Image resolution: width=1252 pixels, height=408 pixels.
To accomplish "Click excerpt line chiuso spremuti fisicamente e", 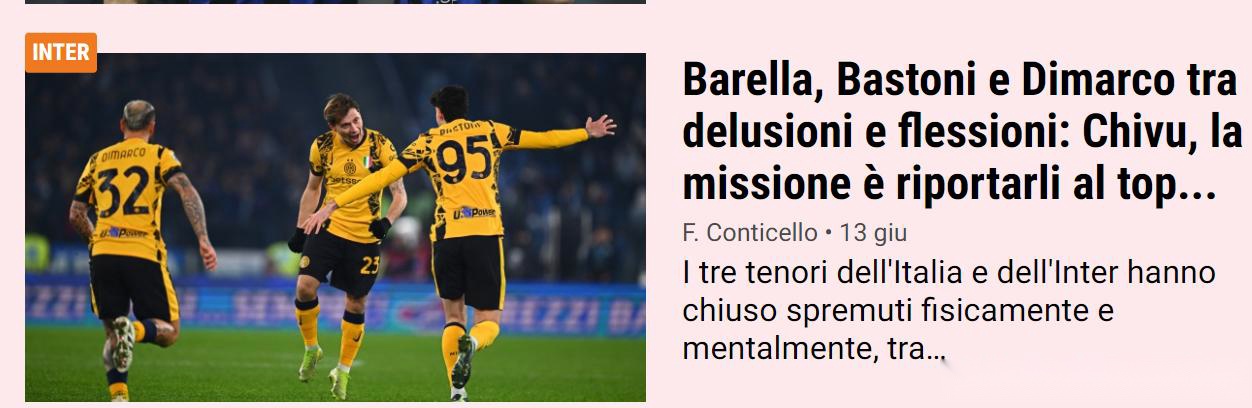I will [x=898, y=311].
